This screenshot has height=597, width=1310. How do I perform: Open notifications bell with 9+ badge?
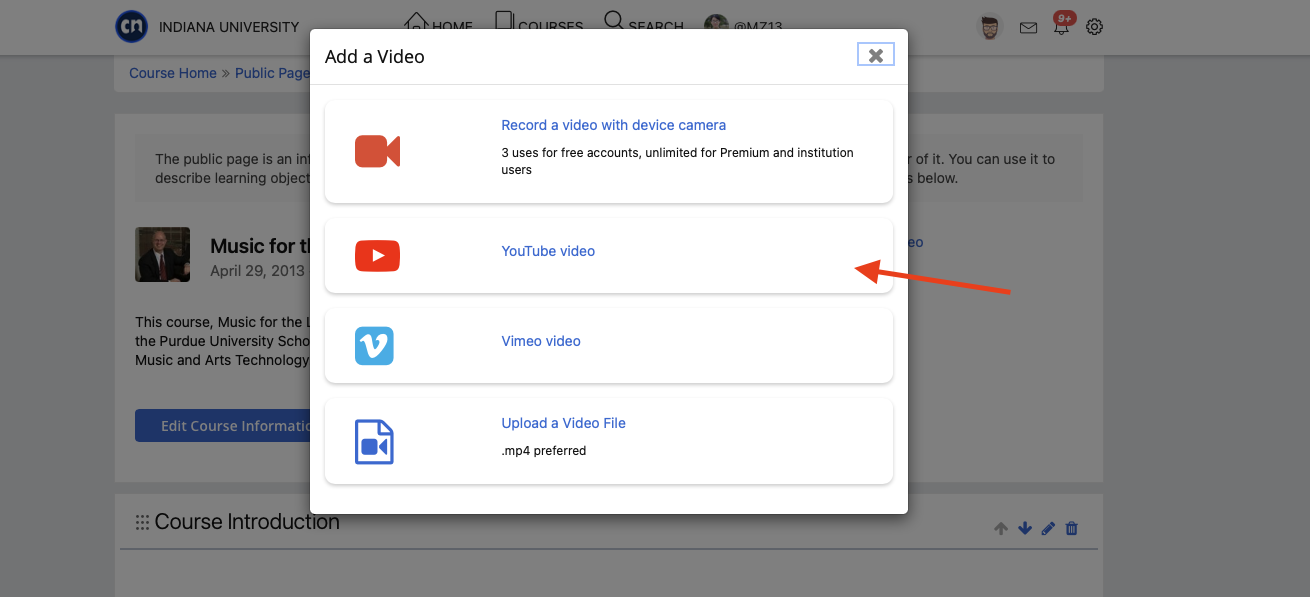[x=1062, y=26]
